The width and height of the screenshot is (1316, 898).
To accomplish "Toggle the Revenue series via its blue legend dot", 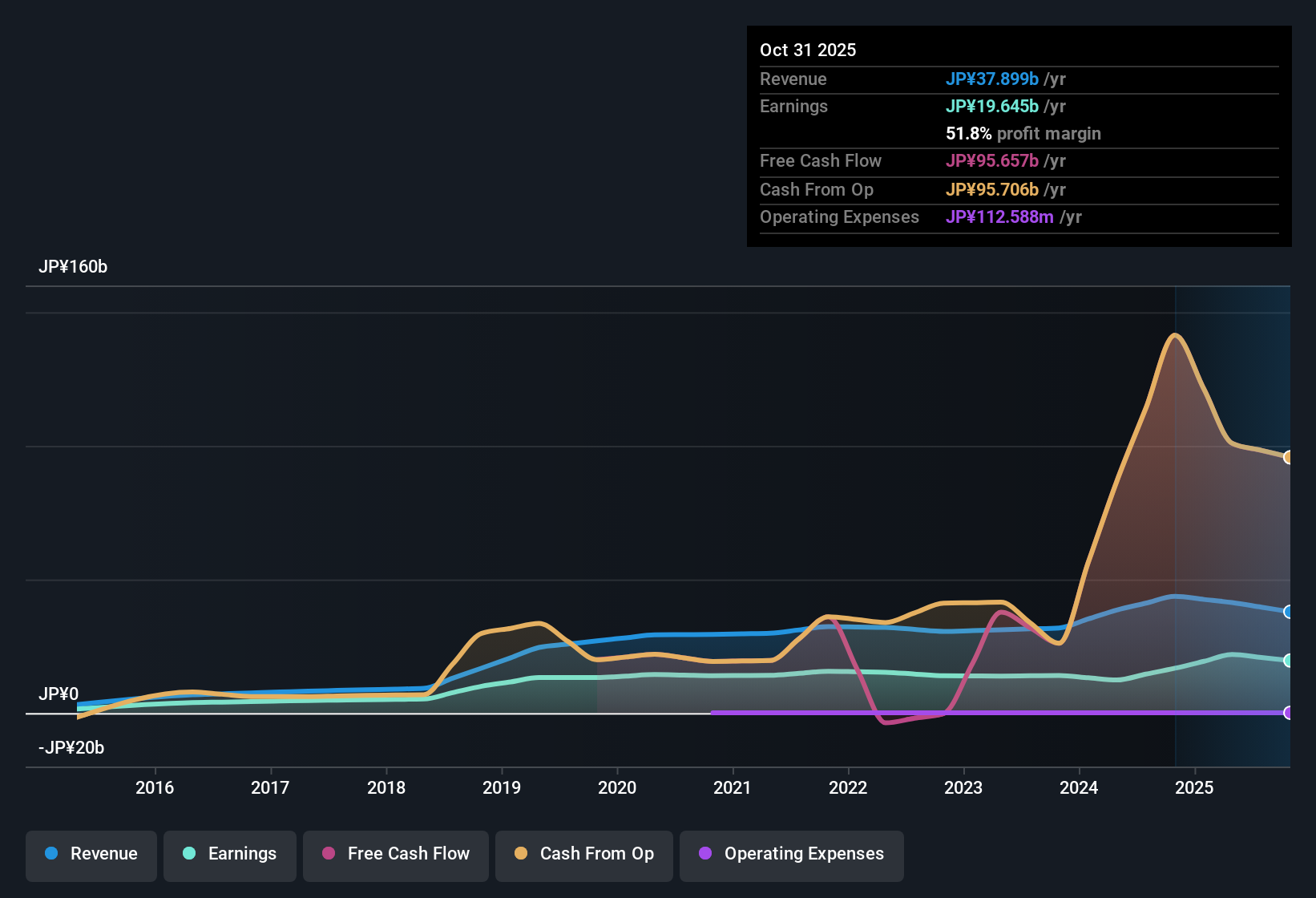I will (50, 854).
